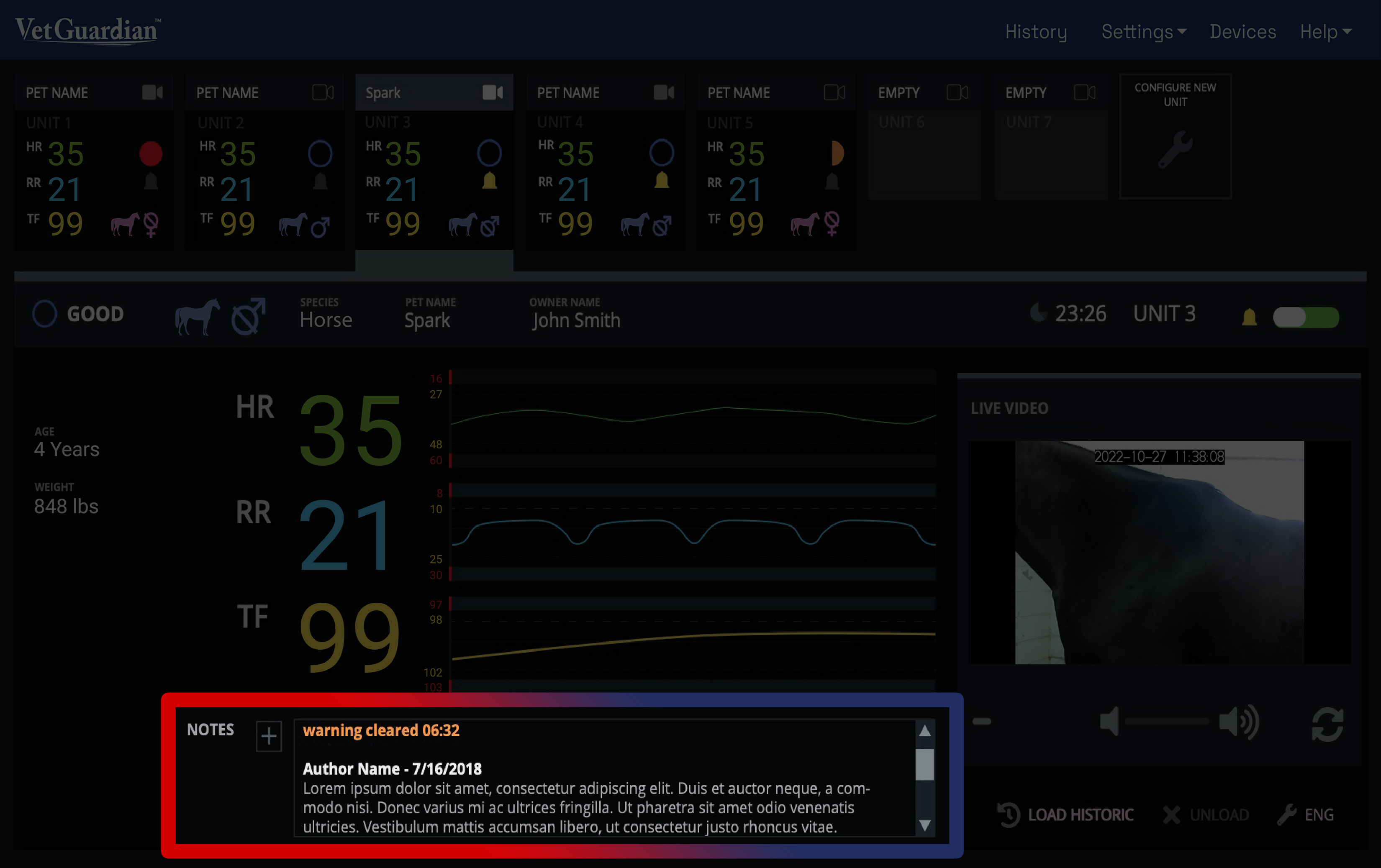Viewport: 1381px width, 868px height.
Task: Click the red status circle on Unit 1
Action: coord(151,154)
